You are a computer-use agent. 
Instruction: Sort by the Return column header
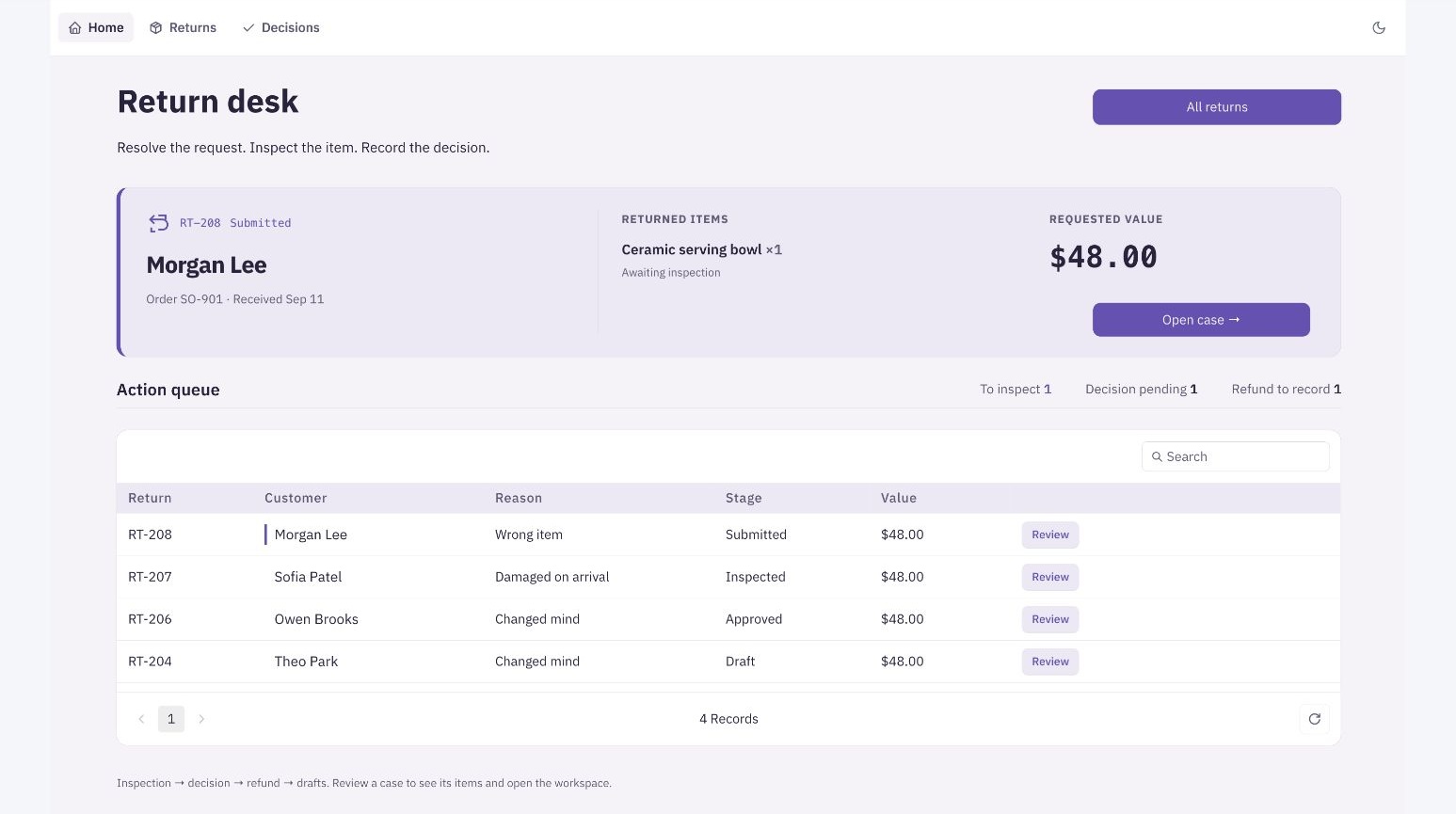tap(150, 498)
